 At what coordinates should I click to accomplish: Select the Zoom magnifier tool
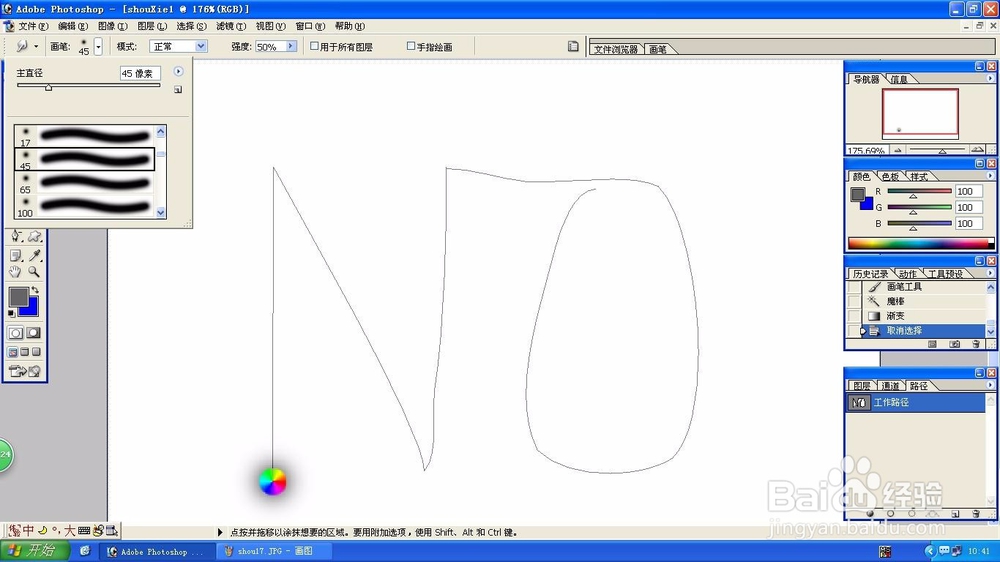[x=34, y=272]
